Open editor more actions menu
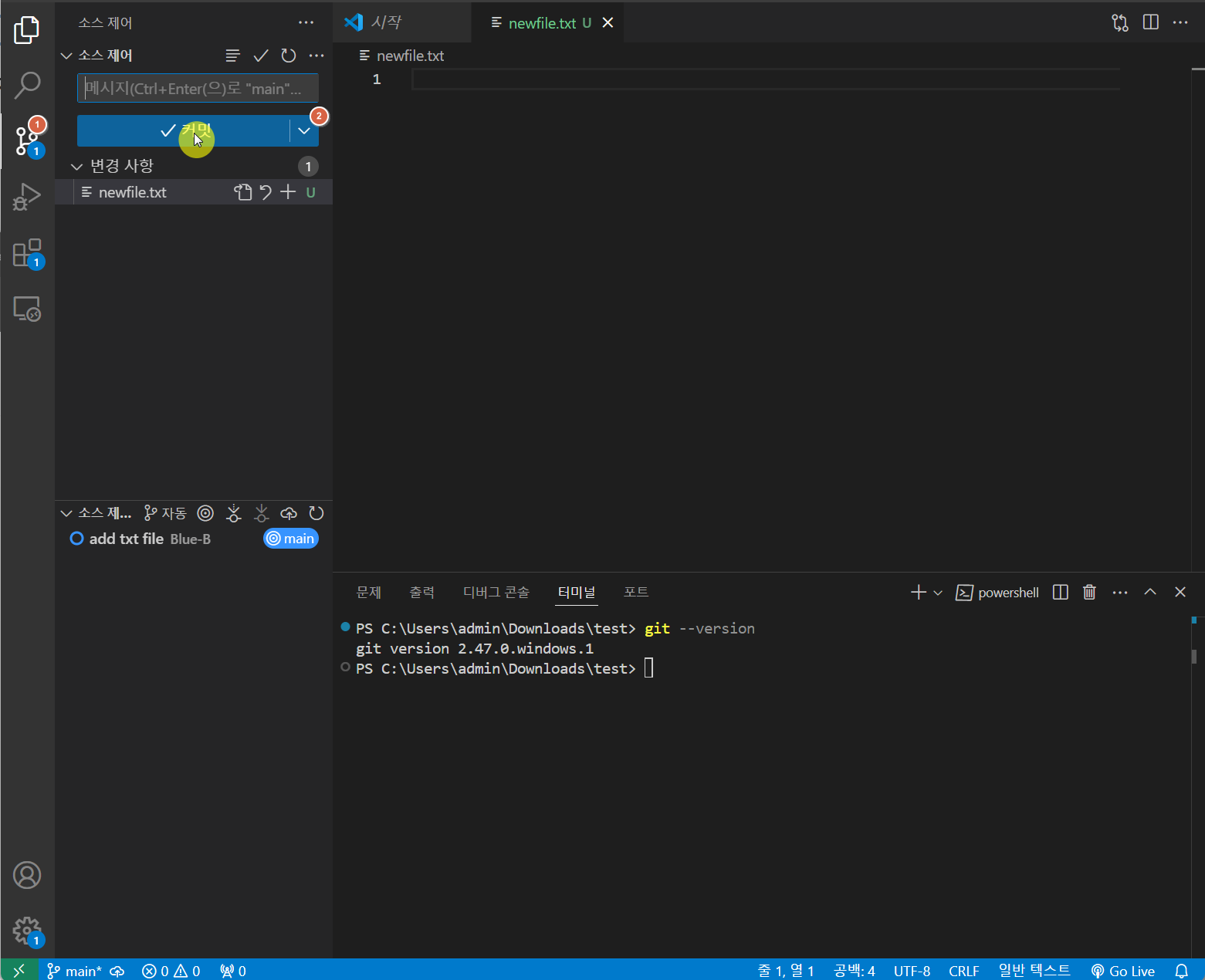The width and height of the screenshot is (1205, 980). coord(1180,22)
